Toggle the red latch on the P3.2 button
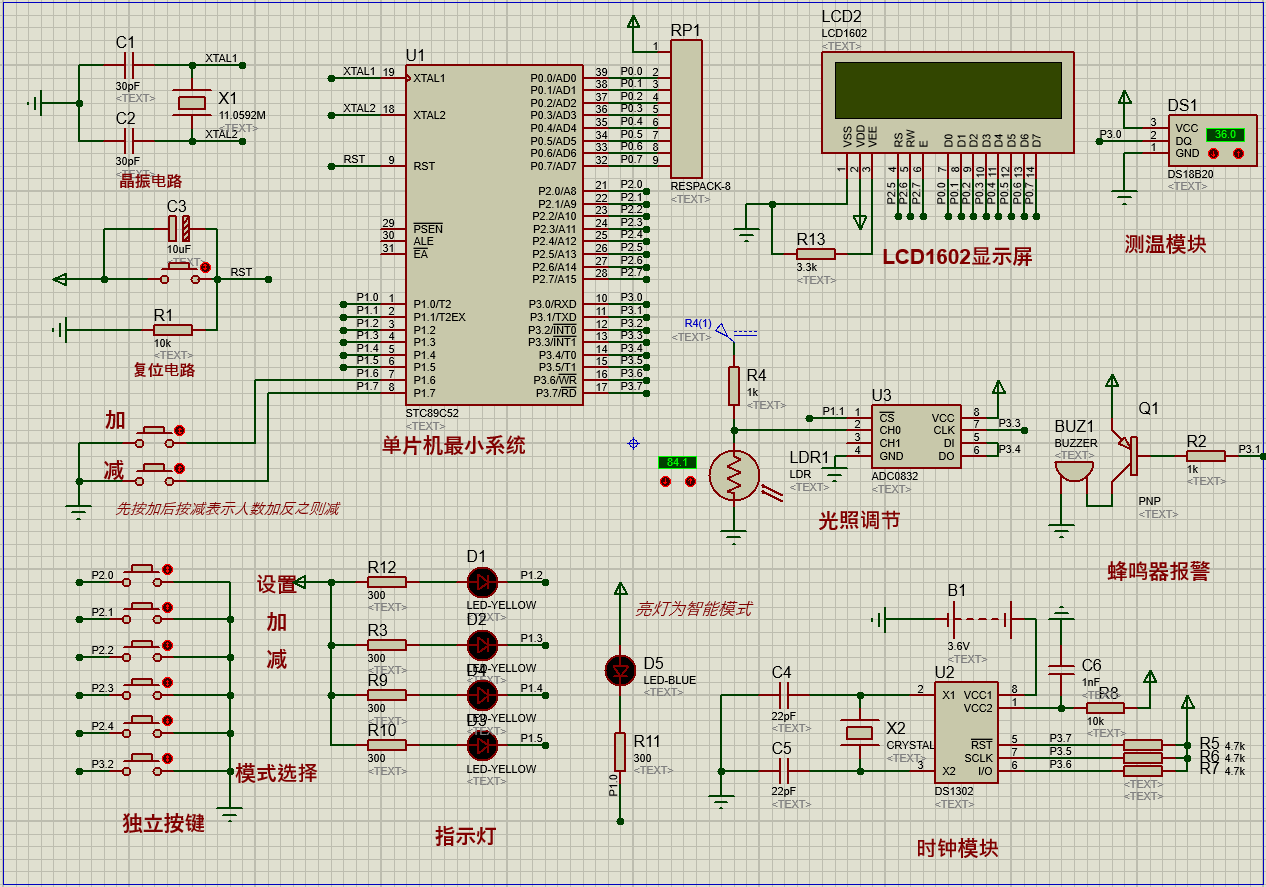 pyautogui.click(x=168, y=760)
